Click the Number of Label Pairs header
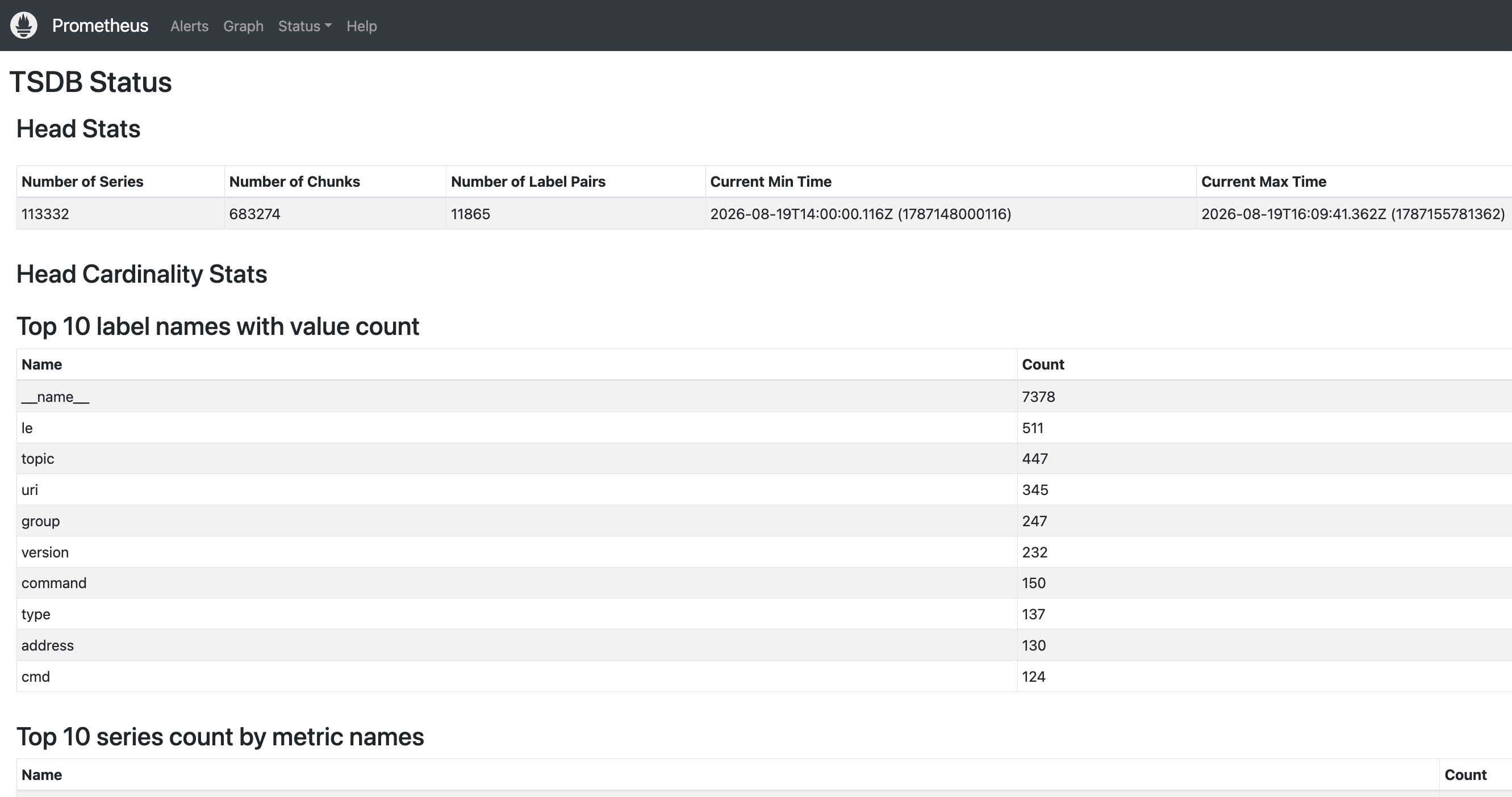 pyautogui.click(x=576, y=182)
